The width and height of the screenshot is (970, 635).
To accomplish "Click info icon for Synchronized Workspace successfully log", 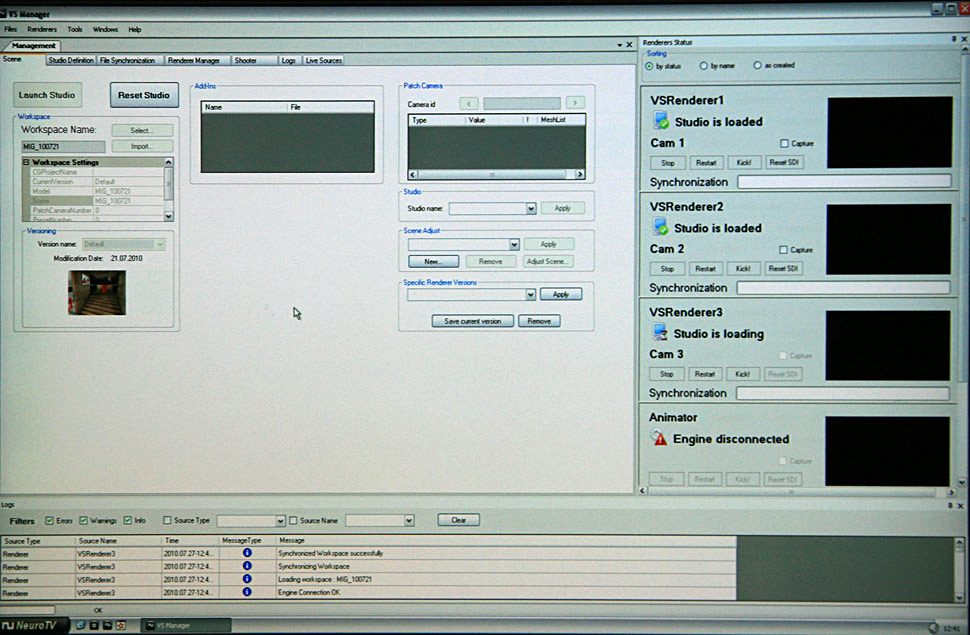I will [x=247, y=553].
